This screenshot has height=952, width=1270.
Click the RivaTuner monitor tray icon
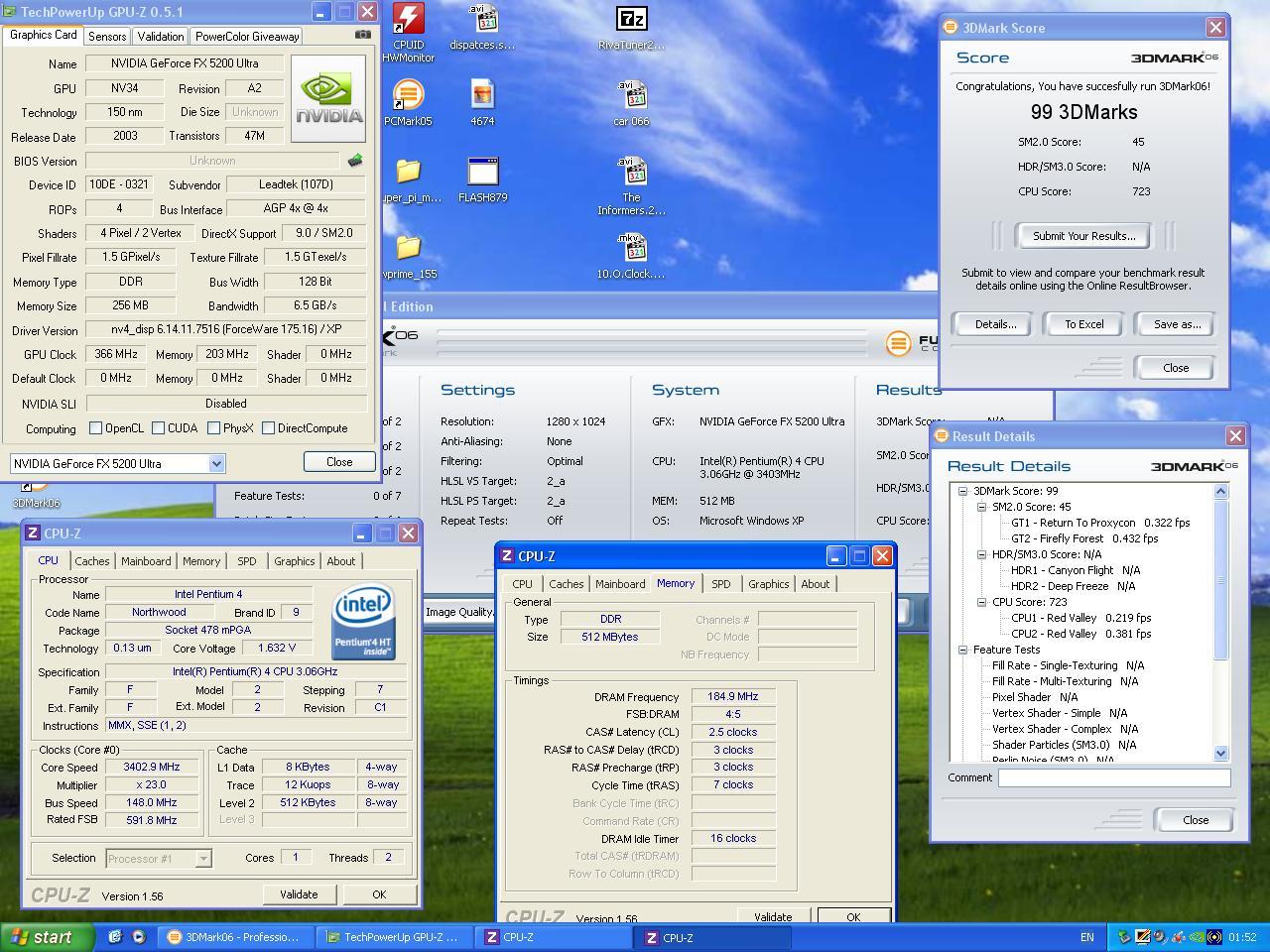pyautogui.click(x=1143, y=936)
